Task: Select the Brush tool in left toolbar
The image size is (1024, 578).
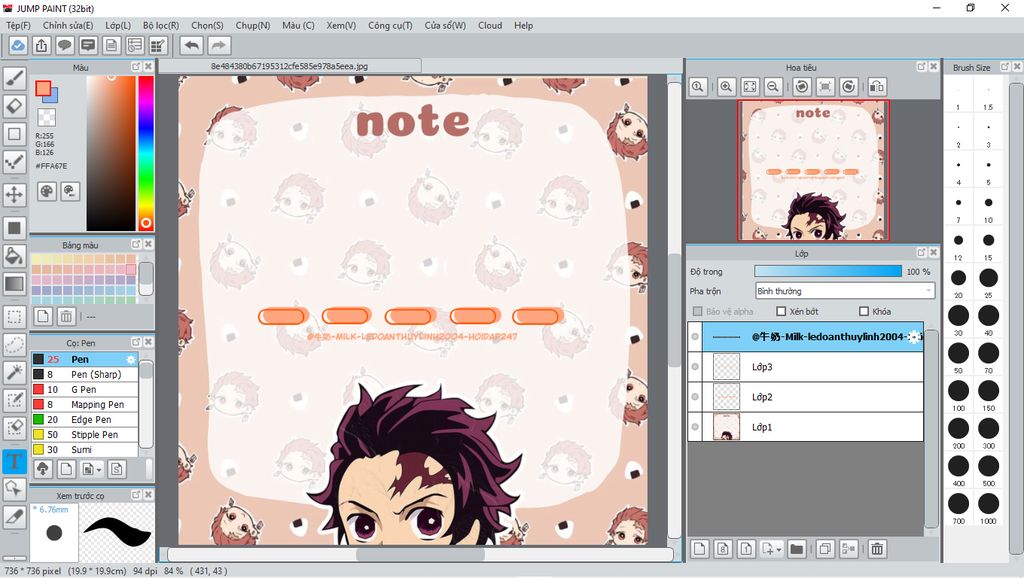Action: coord(14,78)
